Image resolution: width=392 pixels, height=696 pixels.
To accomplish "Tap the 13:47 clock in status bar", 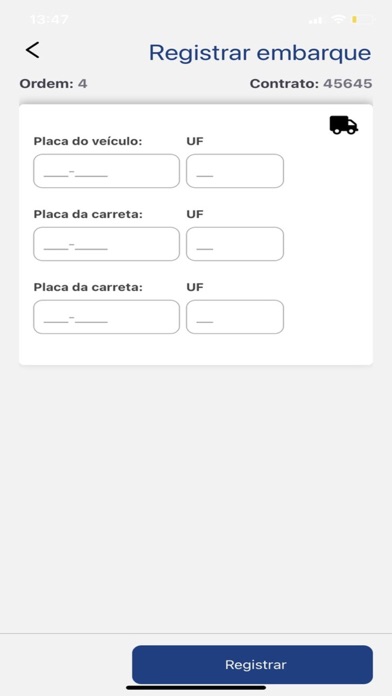I will click(x=49, y=20).
